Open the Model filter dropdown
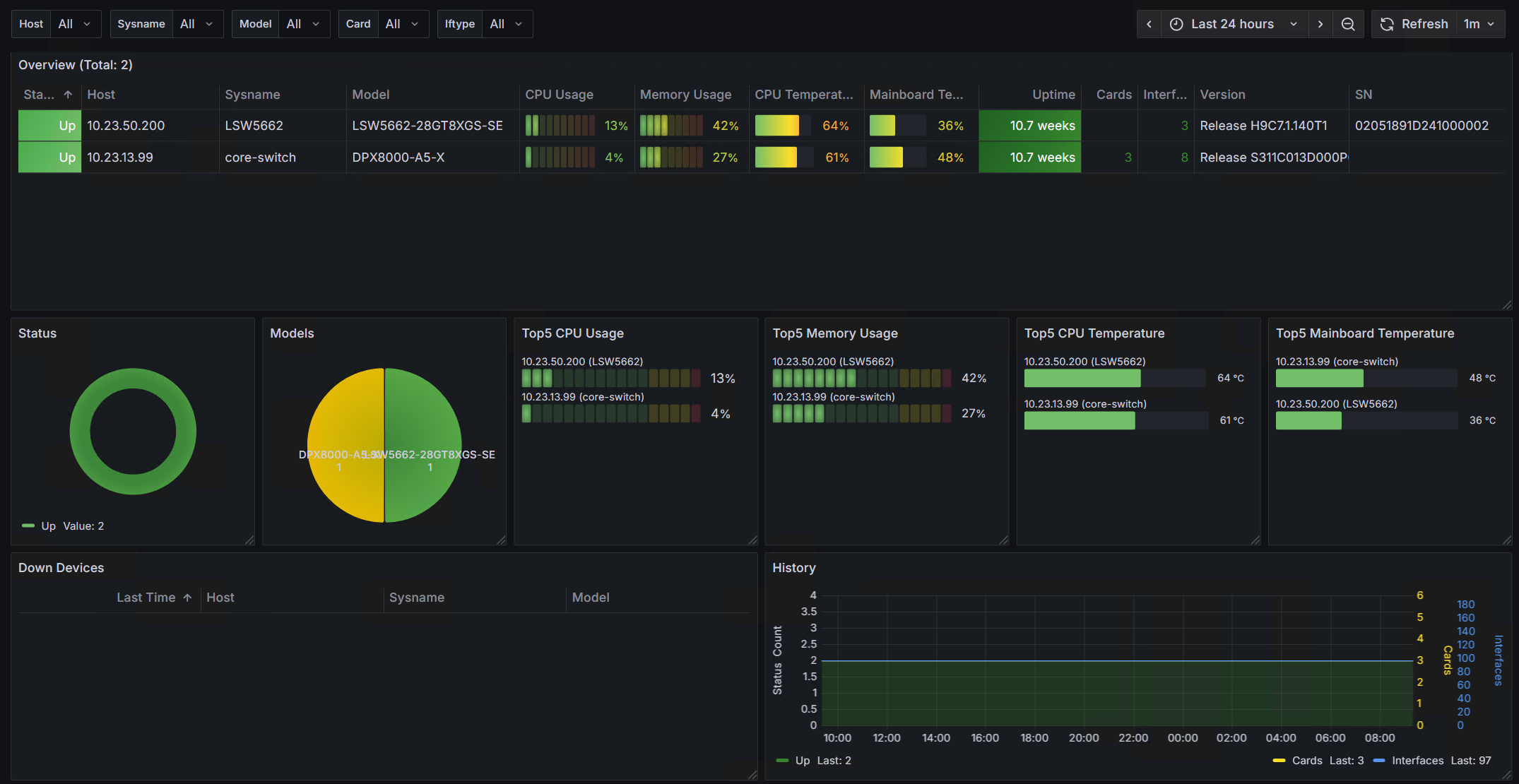The height and width of the screenshot is (784, 1519). coord(304,24)
